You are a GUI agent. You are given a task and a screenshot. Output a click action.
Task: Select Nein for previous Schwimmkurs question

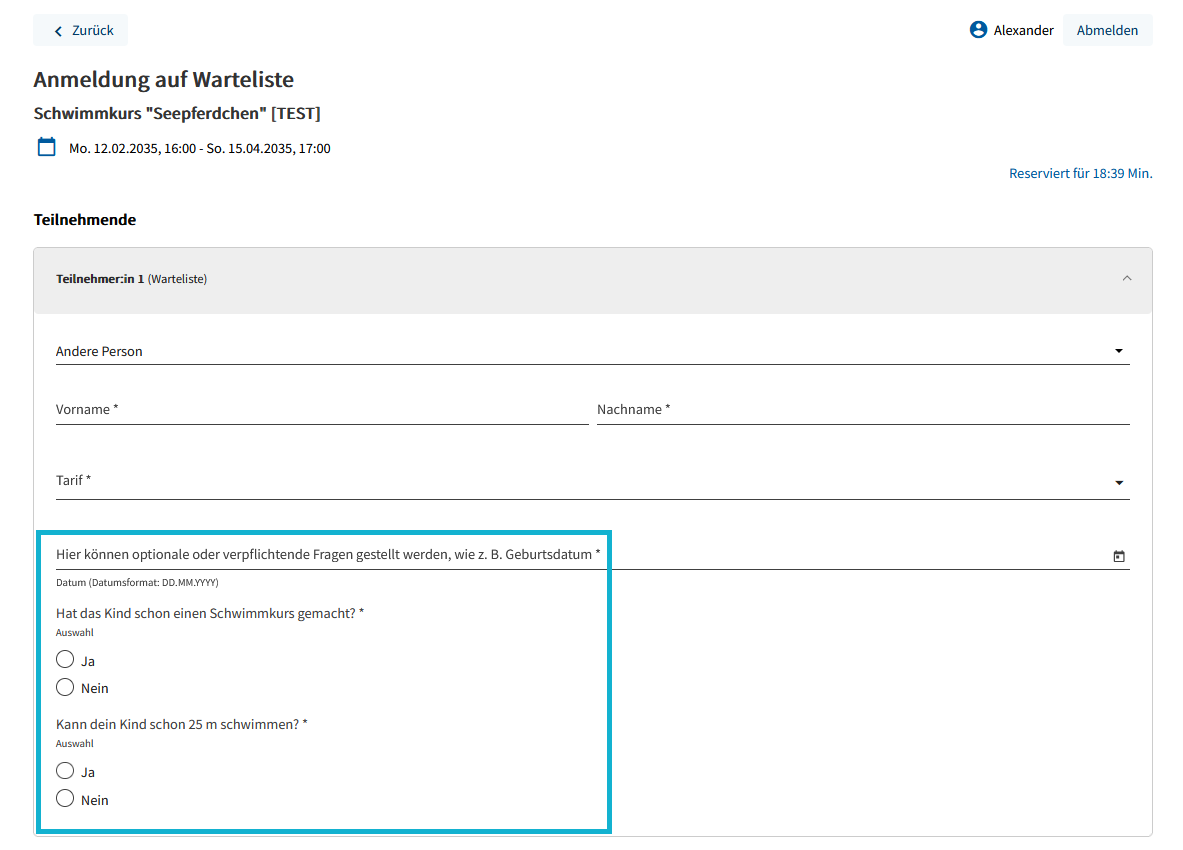pos(65,688)
